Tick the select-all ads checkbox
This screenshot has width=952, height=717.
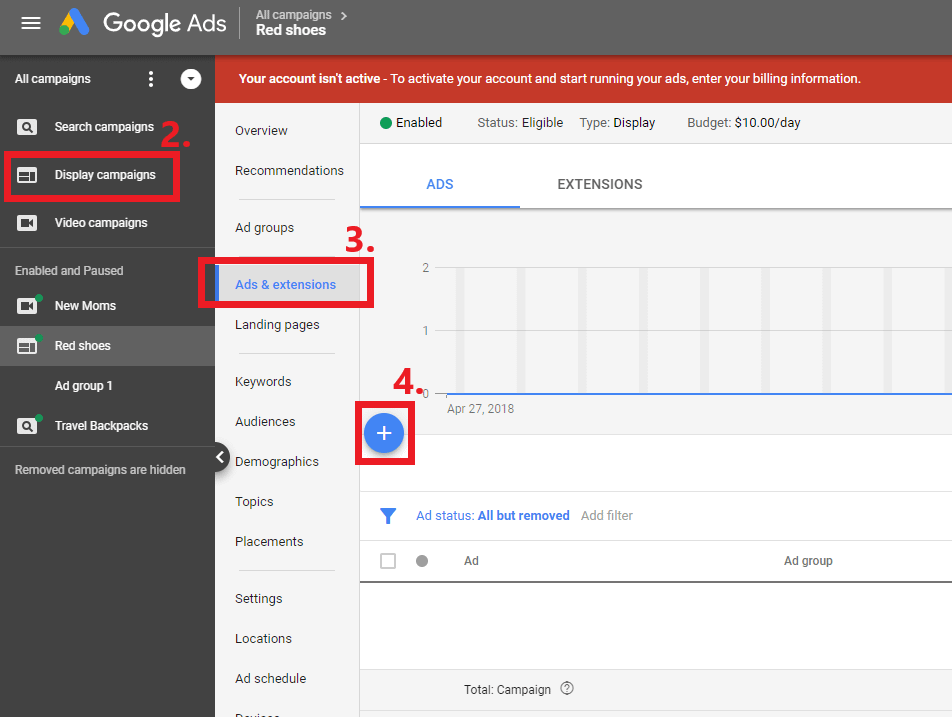tap(388, 561)
